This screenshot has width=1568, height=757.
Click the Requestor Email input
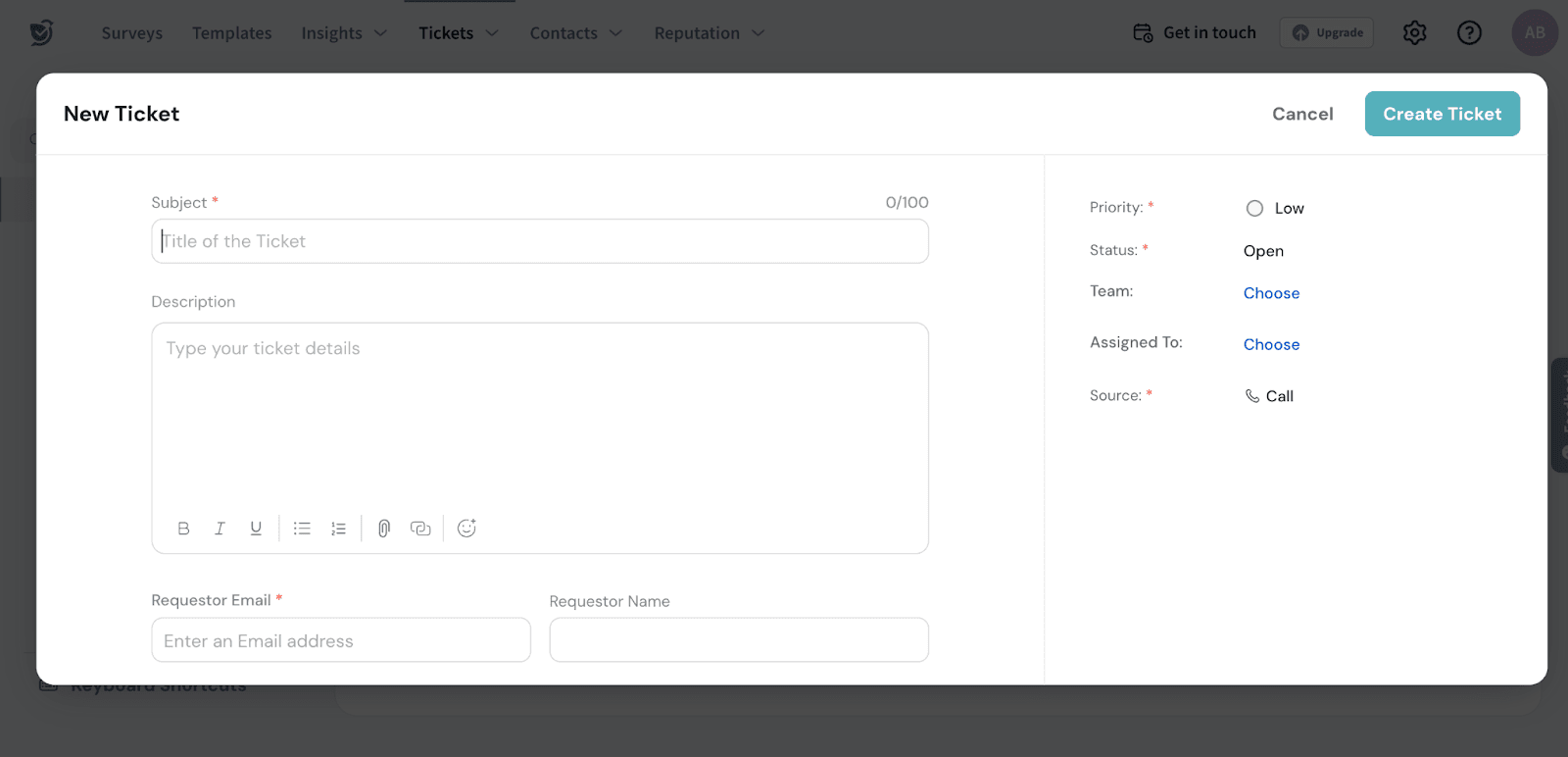(341, 640)
